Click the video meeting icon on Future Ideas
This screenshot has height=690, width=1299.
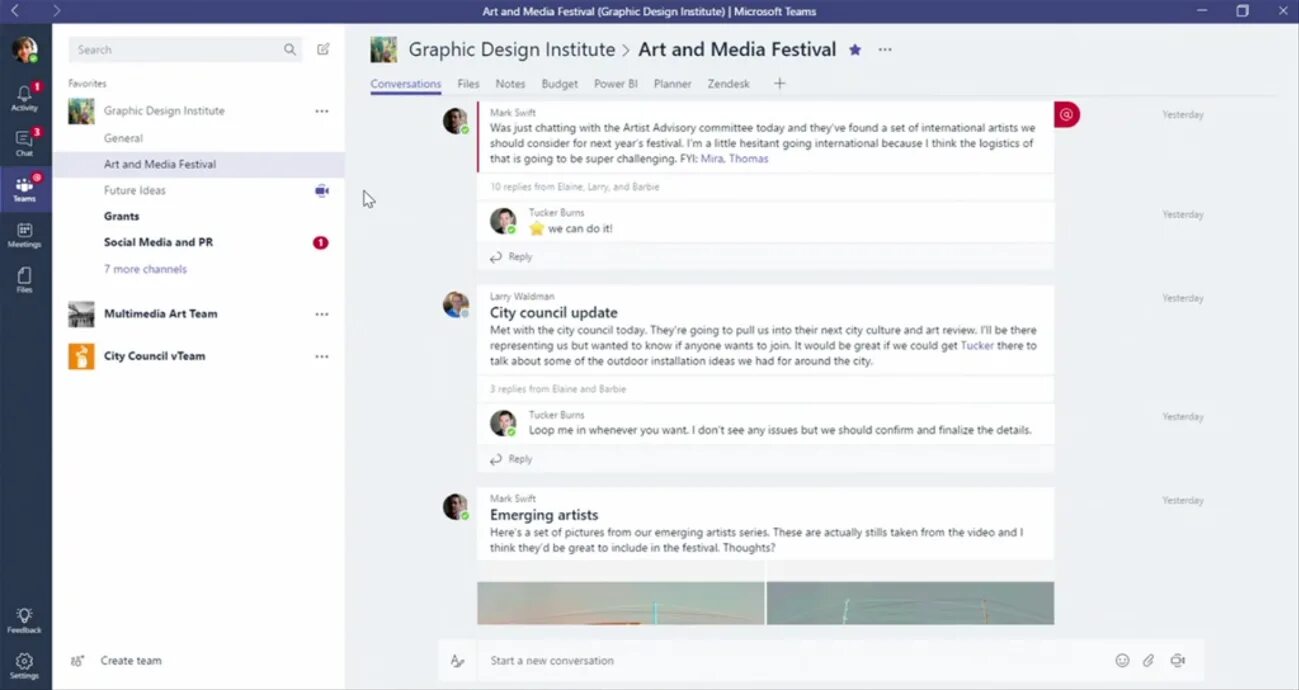[321, 190]
